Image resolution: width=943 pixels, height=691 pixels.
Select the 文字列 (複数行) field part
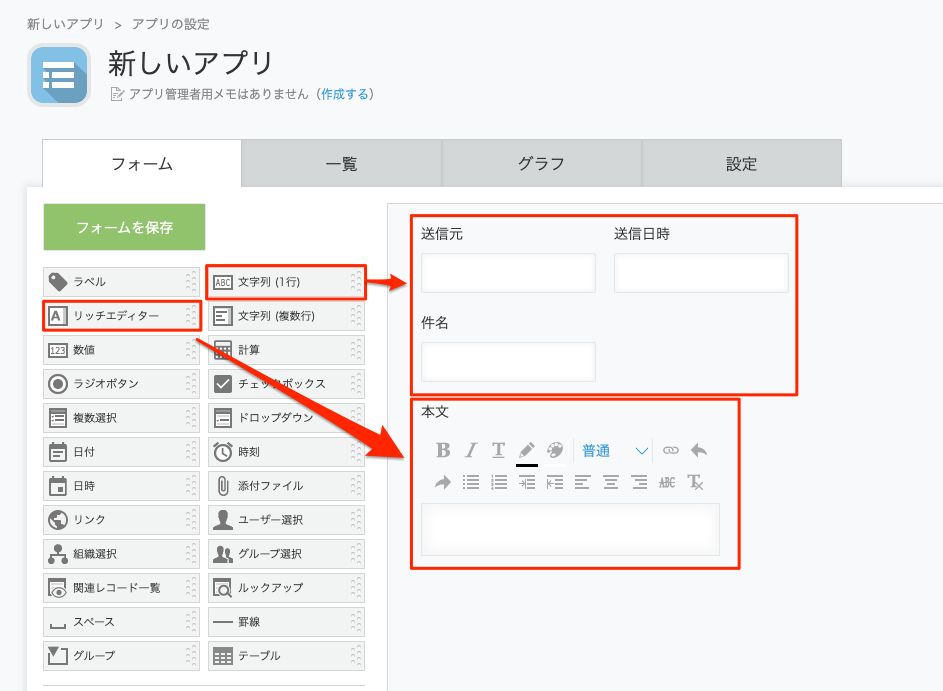[286, 316]
